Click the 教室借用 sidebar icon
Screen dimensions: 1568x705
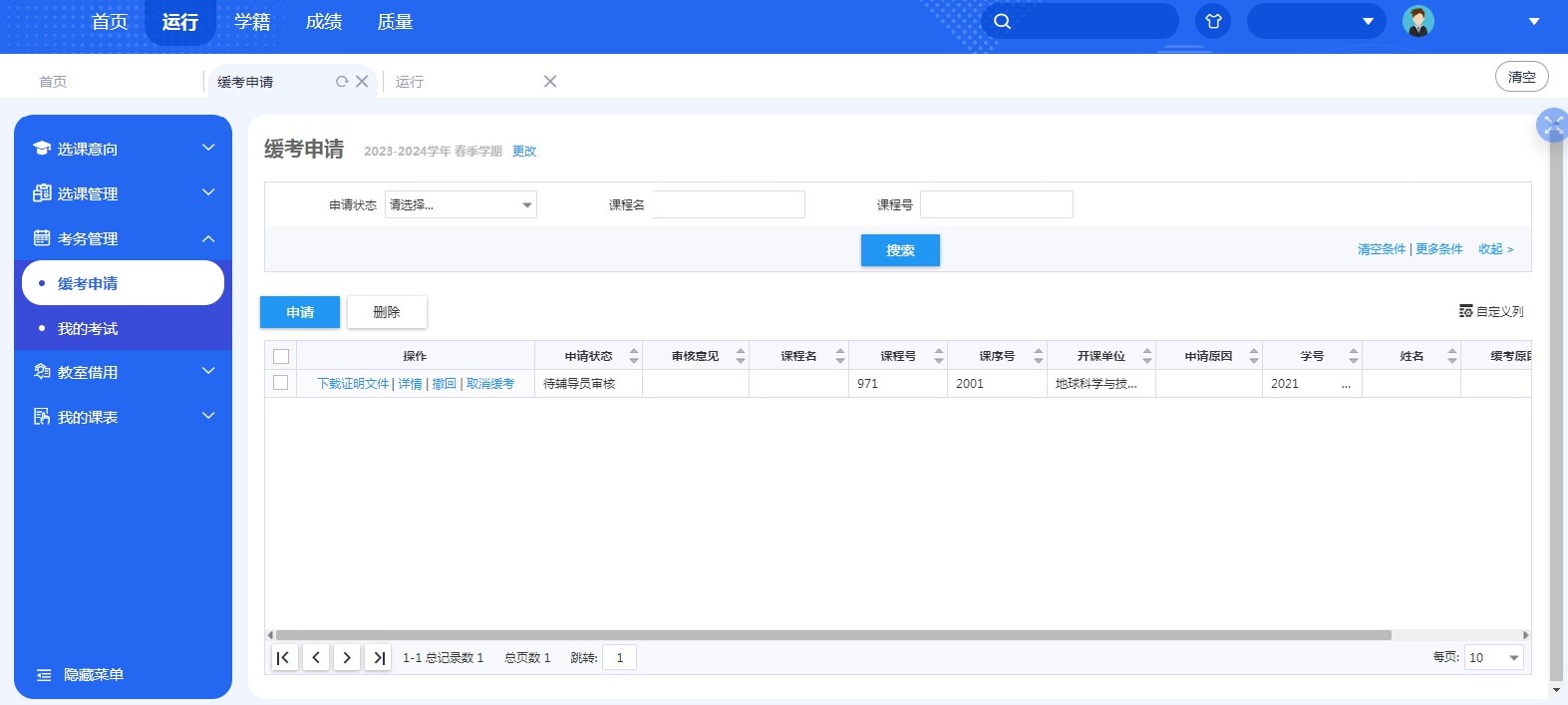pyautogui.click(x=42, y=372)
